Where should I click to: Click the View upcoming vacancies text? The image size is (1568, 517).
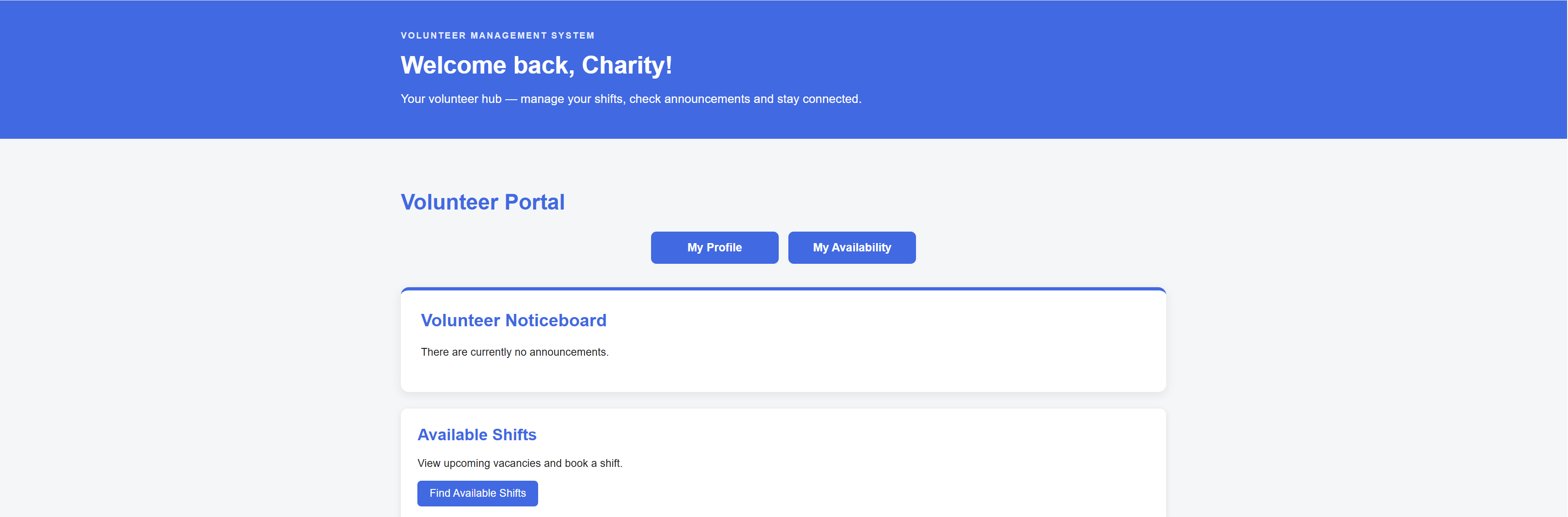point(520,463)
